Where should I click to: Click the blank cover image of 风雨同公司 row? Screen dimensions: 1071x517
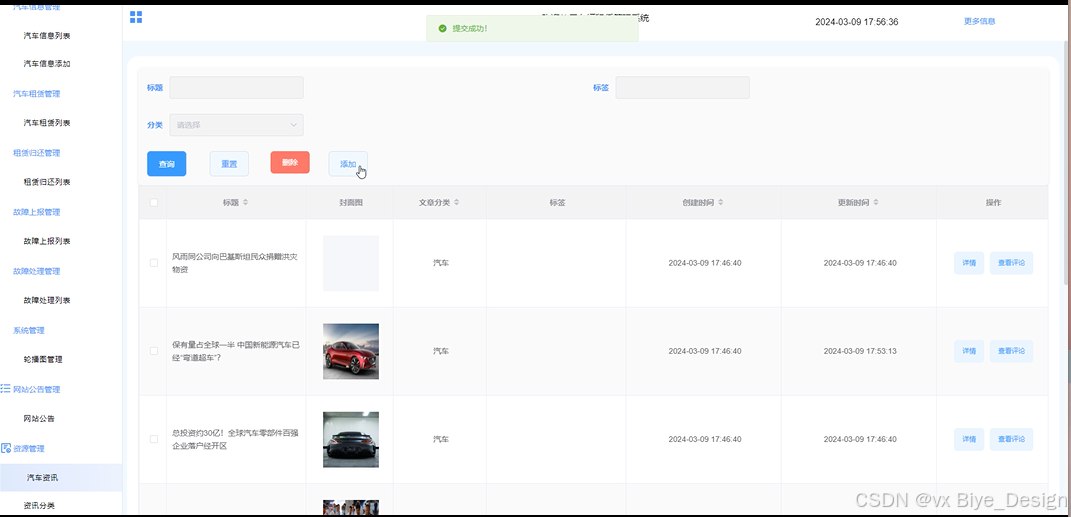(x=351, y=263)
